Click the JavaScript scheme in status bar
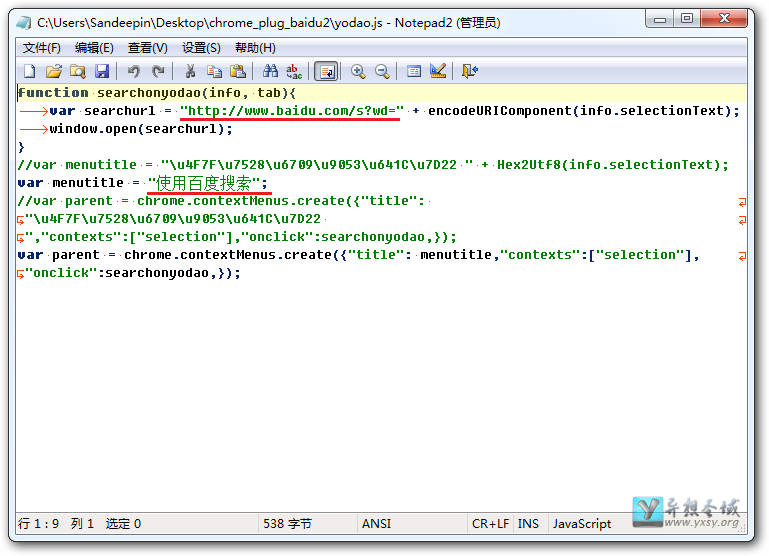This screenshot has height=556, width=769. [x=582, y=524]
